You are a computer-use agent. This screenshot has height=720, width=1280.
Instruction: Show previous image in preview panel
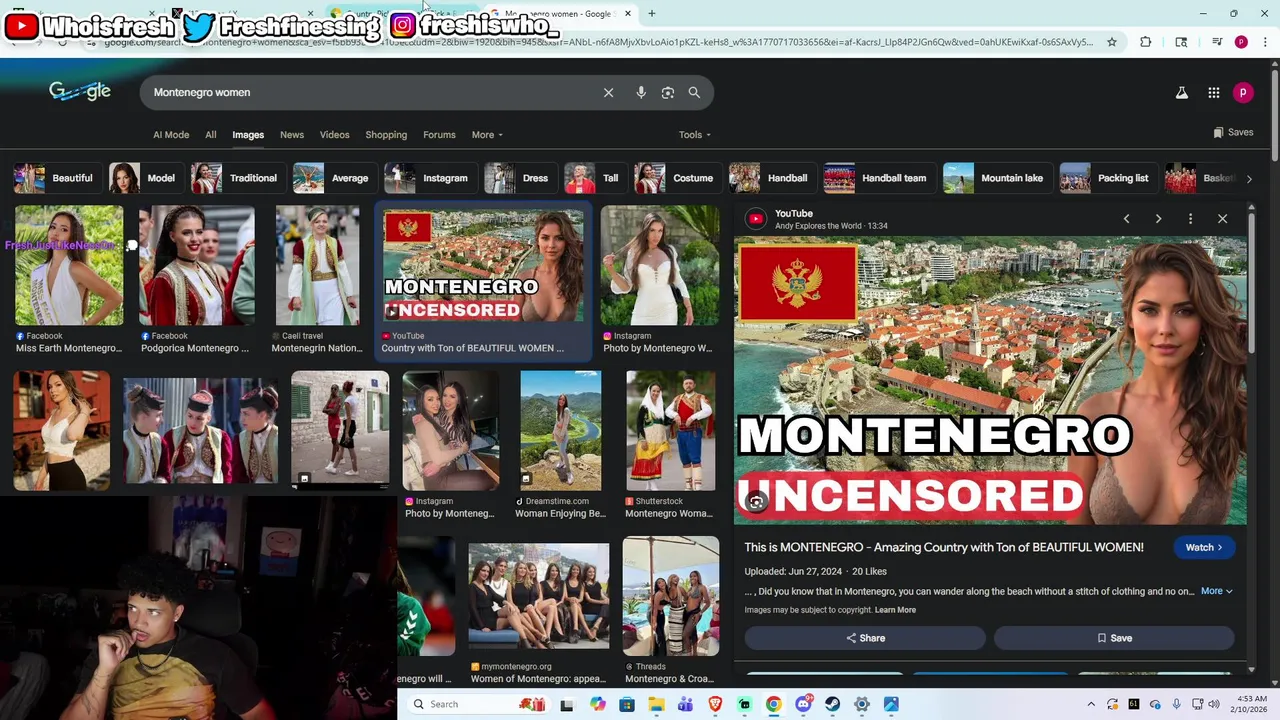1126,218
